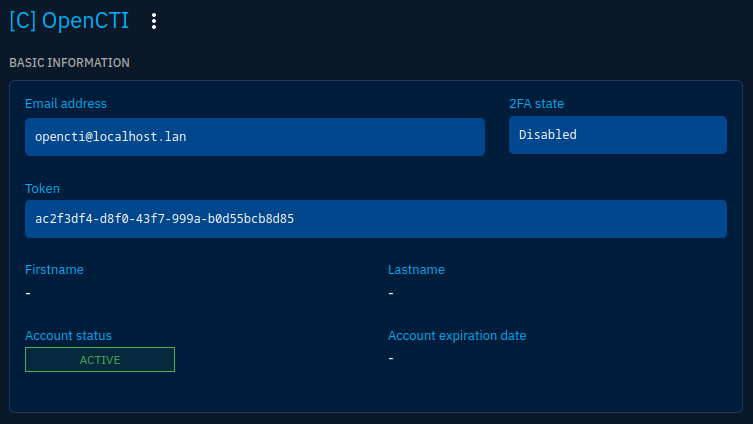This screenshot has height=424, width=753.
Task: Click the Account expiration date label
Action: (x=457, y=336)
